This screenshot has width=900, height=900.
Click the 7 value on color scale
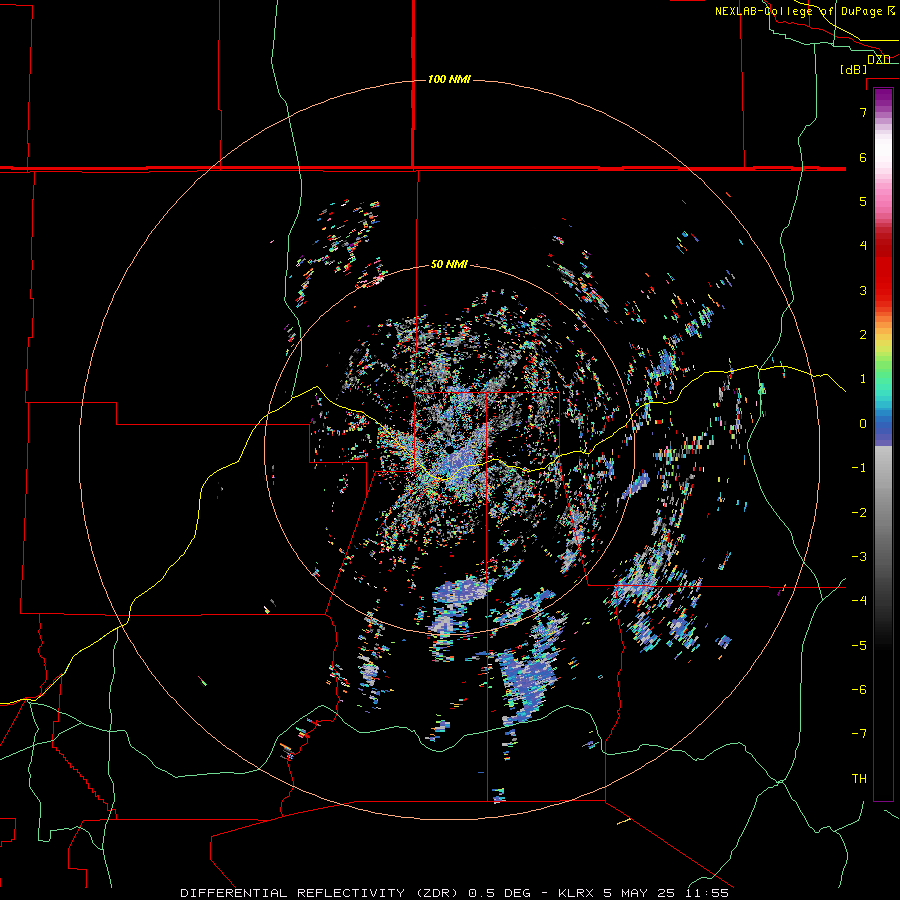863,112
